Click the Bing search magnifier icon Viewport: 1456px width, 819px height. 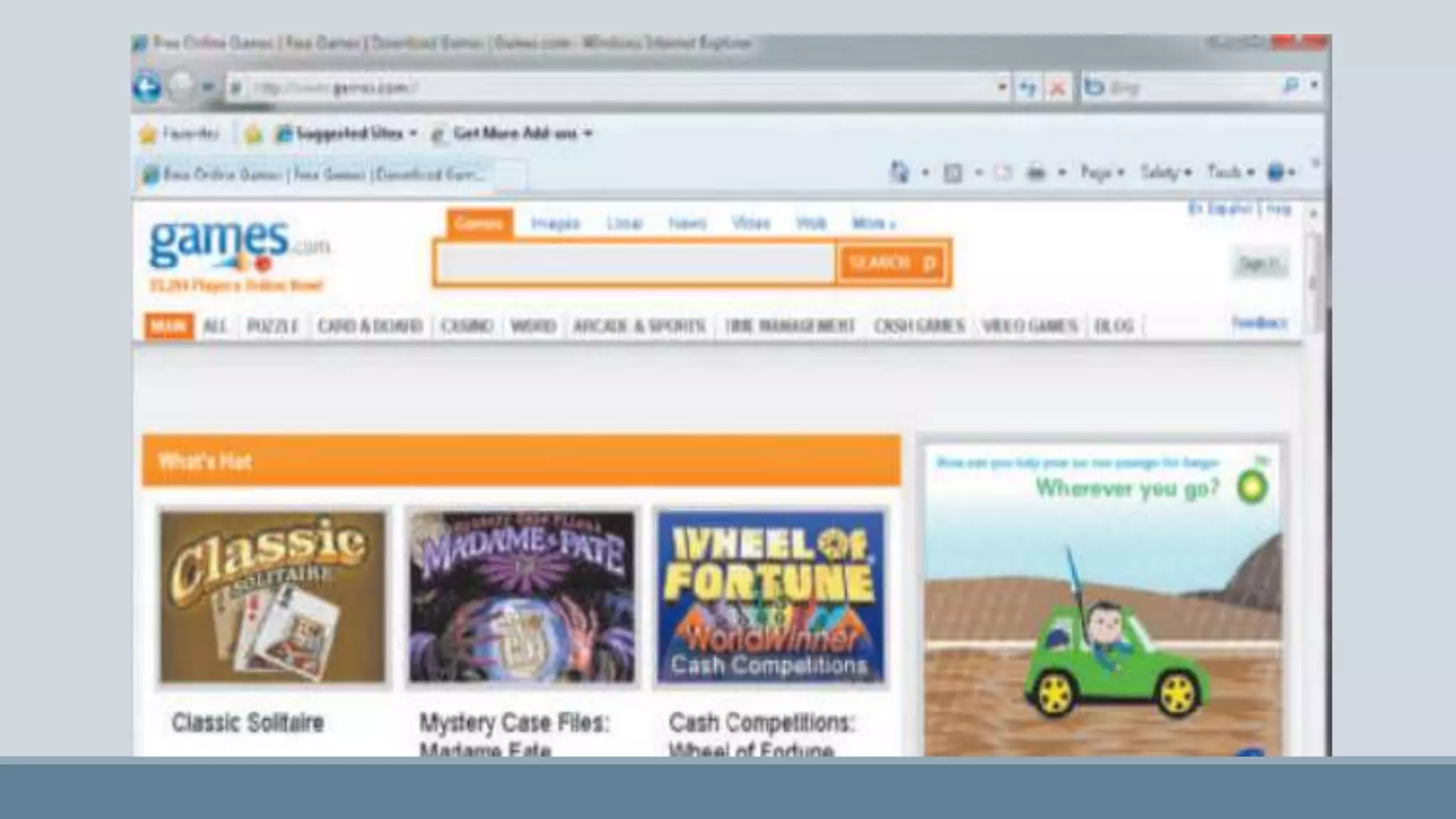[1290, 86]
